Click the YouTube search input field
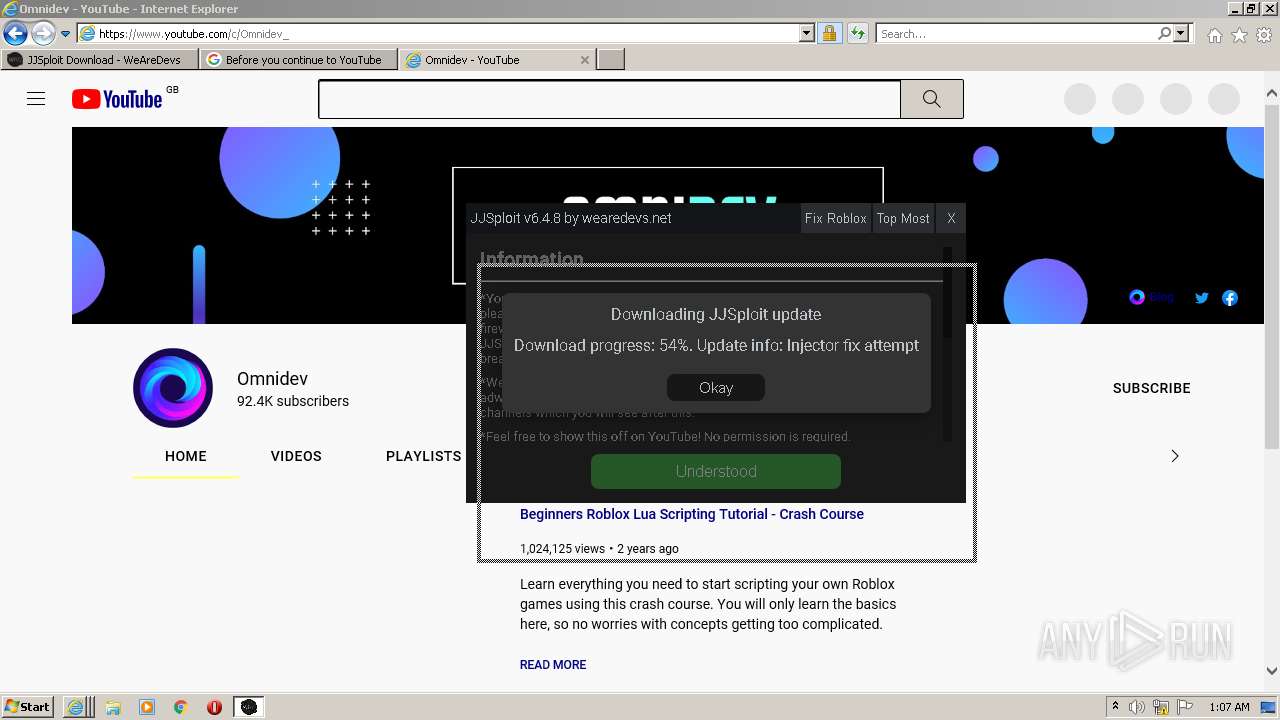 coord(609,99)
